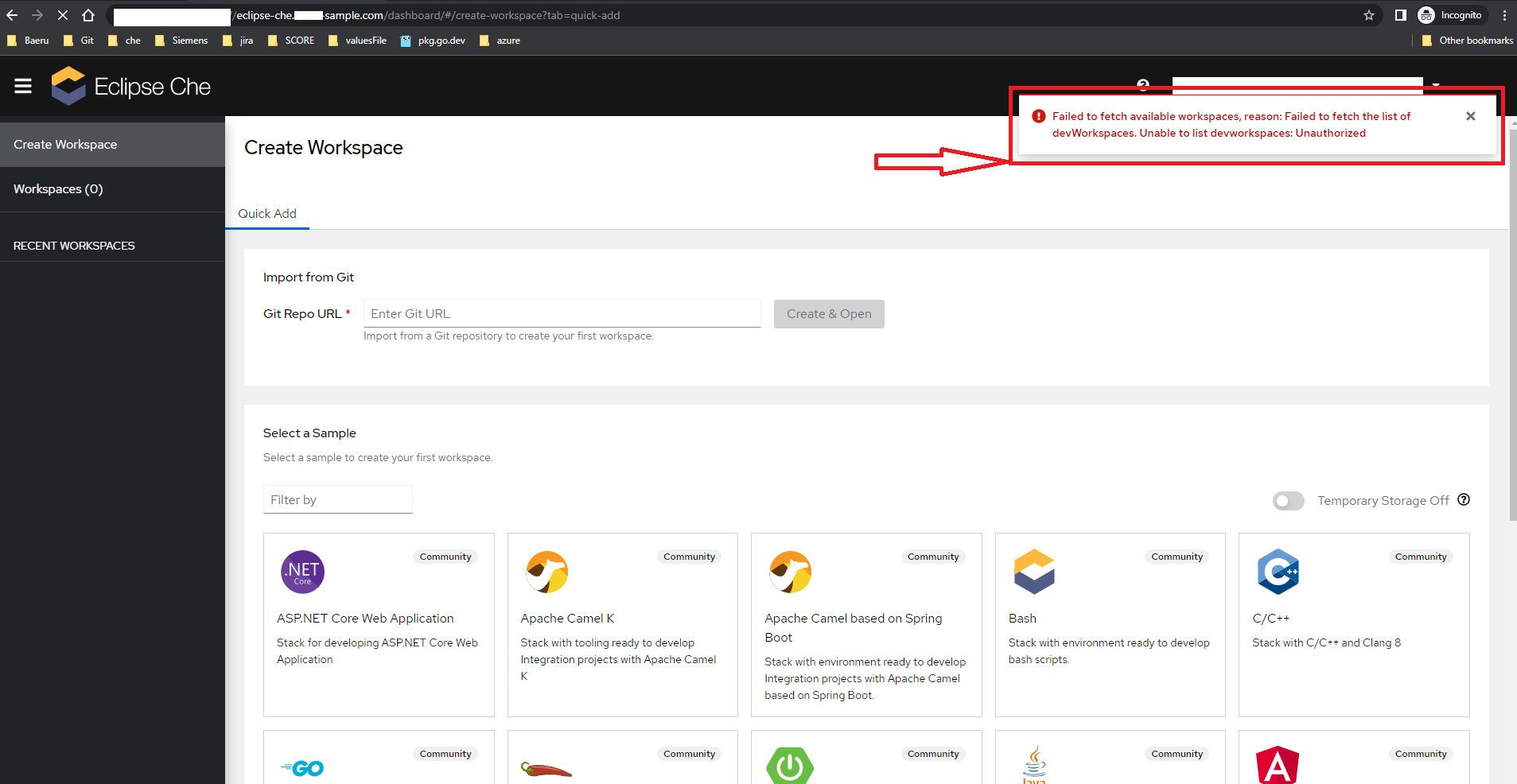Click the Go sample icon
Viewport: 1517px width, 784px height.
(x=302, y=768)
